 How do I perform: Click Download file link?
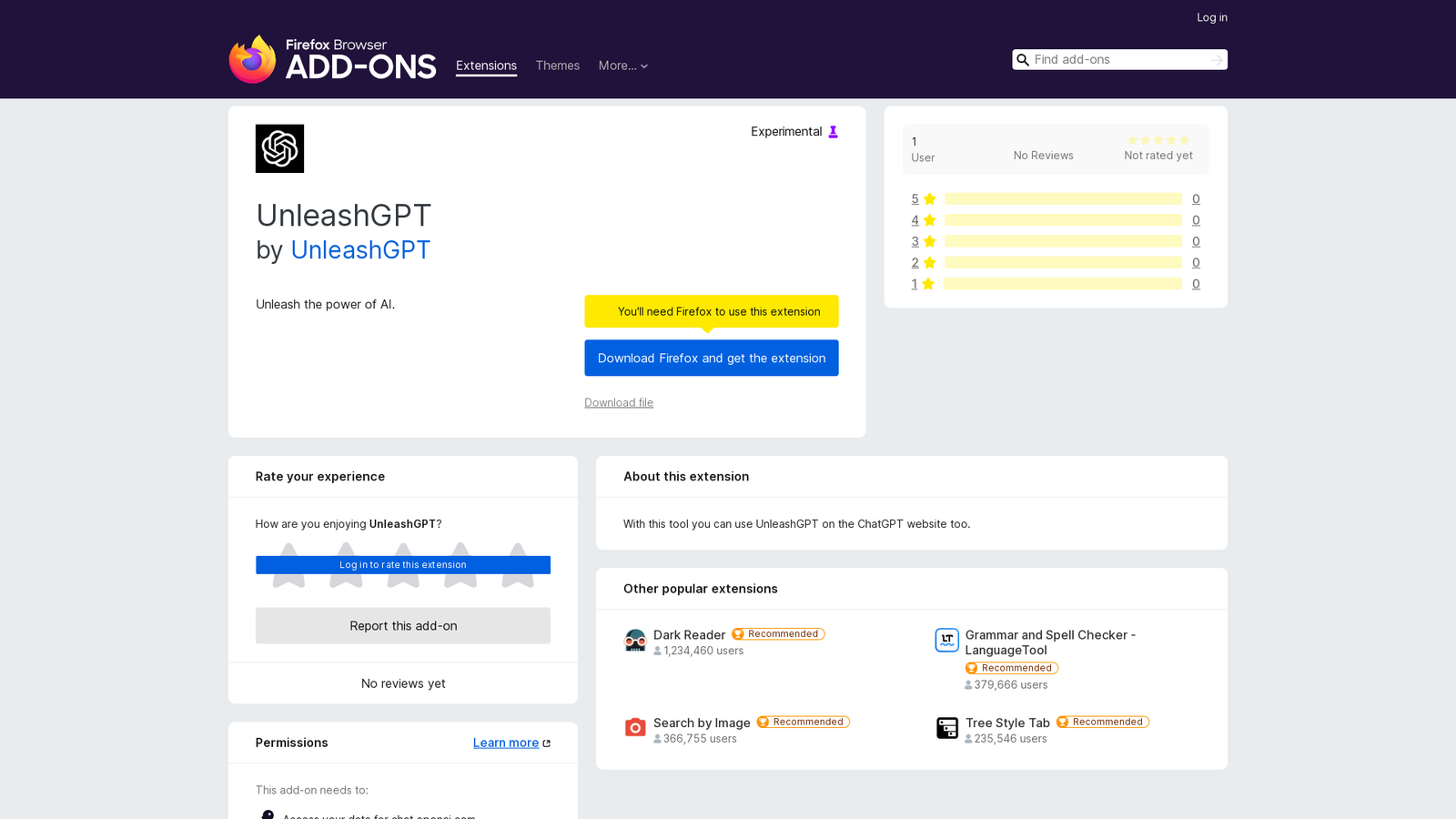(x=619, y=403)
